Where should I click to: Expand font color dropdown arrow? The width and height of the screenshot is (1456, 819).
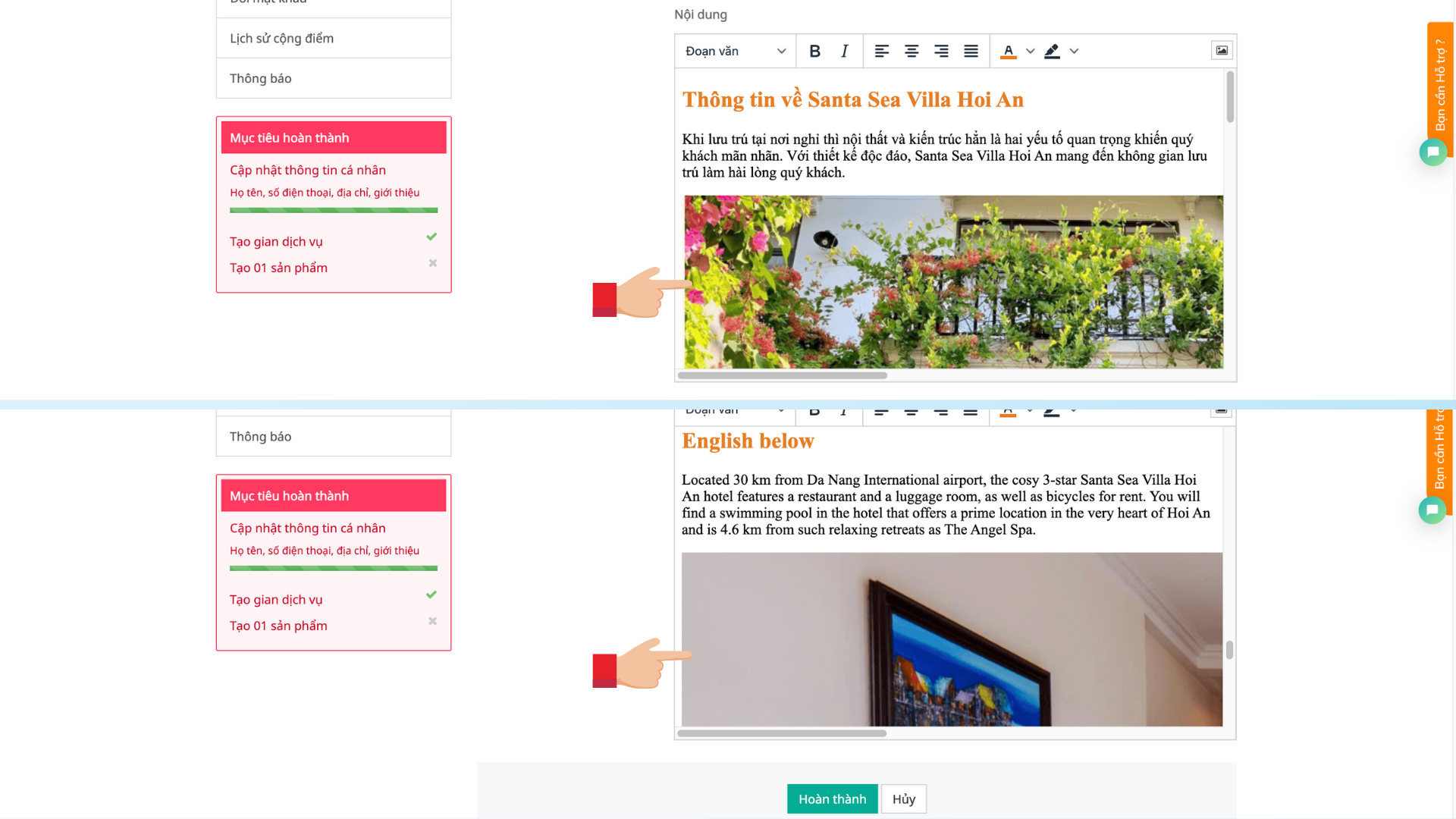pyautogui.click(x=1030, y=51)
